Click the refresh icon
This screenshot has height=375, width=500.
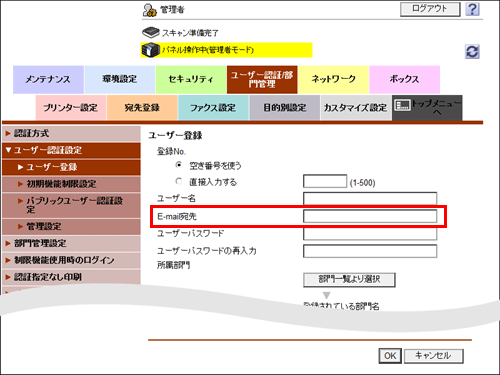pos(472,52)
